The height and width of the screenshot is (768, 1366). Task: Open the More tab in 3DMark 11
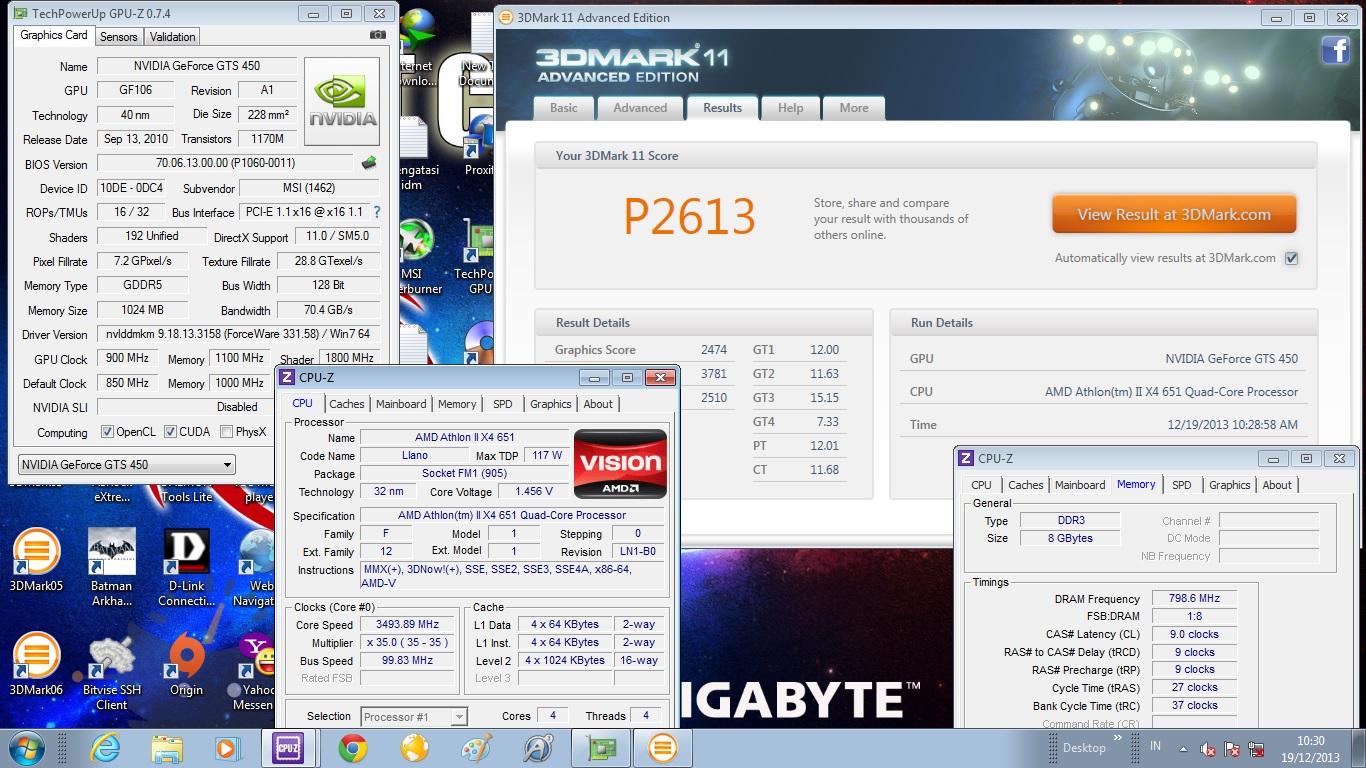click(x=854, y=108)
